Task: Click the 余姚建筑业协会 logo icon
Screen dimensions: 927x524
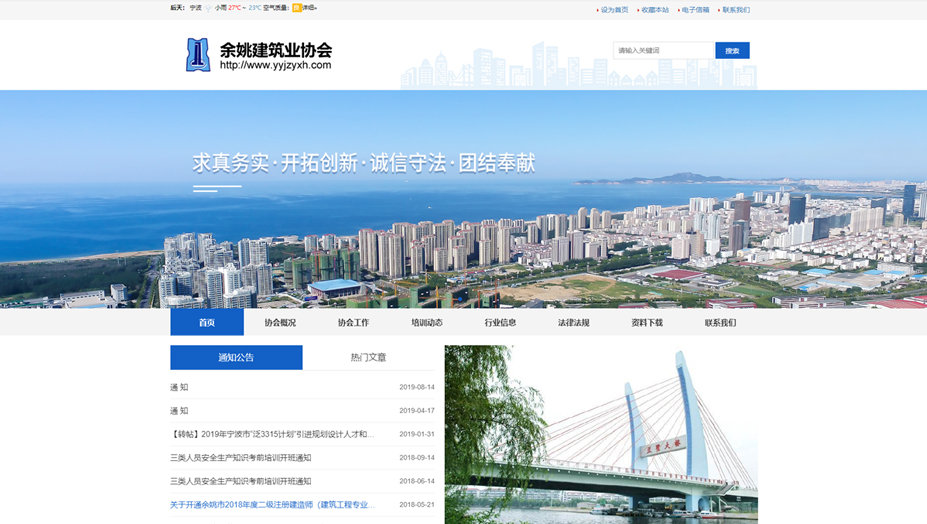Action: tap(197, 55)
